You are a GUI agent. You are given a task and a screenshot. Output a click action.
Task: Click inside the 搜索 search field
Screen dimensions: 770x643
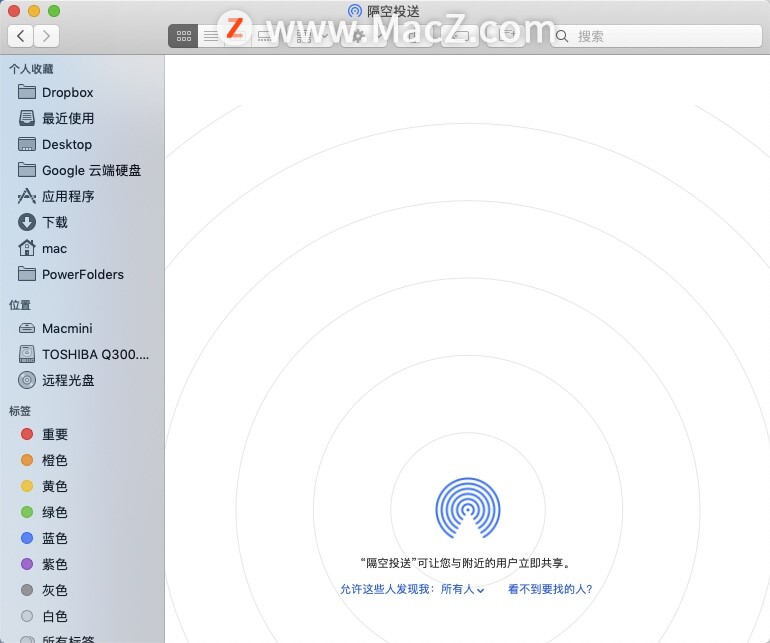tap(657, 36)
